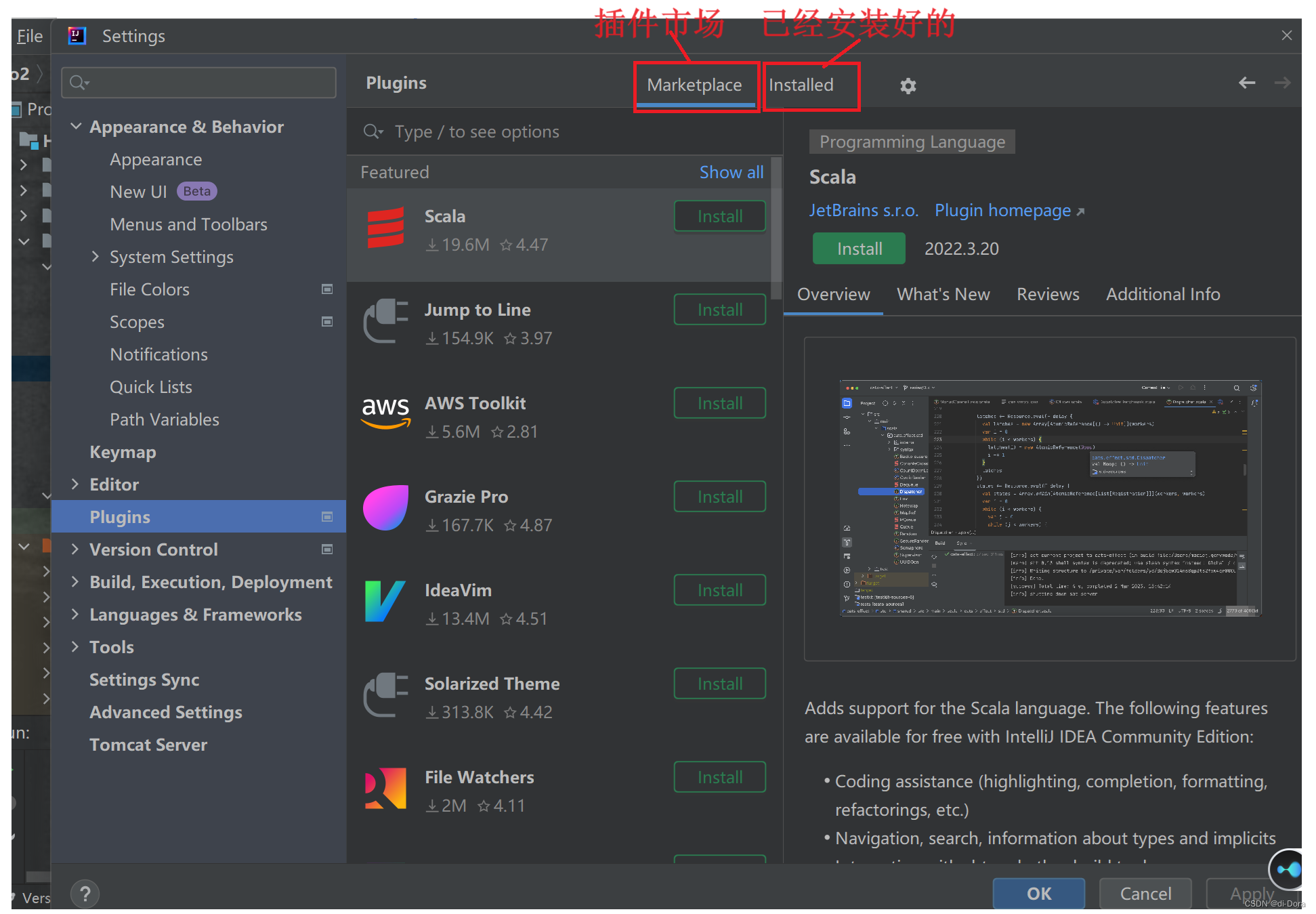Open the Reviews tab for Scala
Viewport: 1316px width, 914px height.
click(x=1047, y=295)
